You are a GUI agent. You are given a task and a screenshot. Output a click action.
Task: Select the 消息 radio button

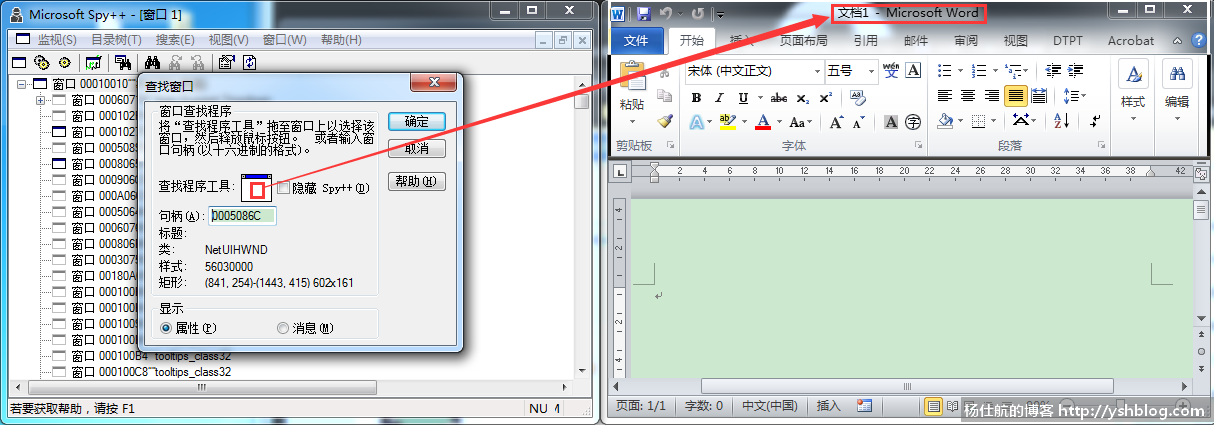283,328
